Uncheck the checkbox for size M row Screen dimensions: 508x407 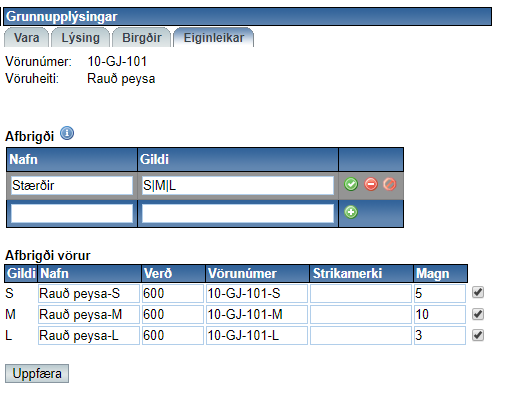(x=478, y=314)
